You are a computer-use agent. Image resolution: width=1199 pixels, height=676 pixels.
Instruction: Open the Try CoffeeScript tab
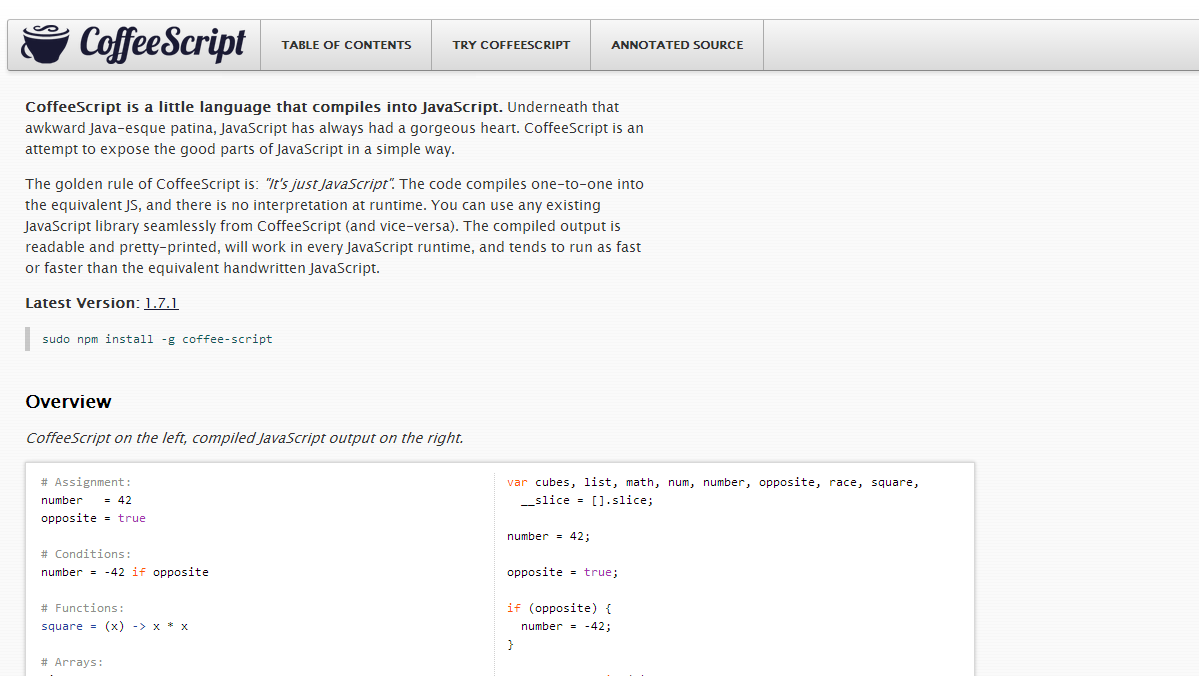(x=511, y=45)
